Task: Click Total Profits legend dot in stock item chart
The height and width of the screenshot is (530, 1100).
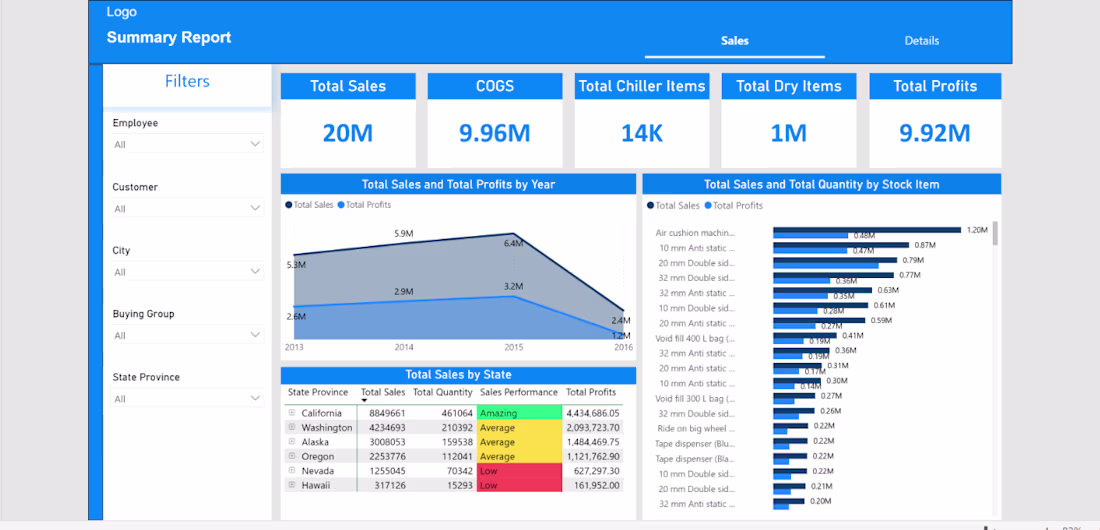Action: pyautogui.click(x=708, y=206)
